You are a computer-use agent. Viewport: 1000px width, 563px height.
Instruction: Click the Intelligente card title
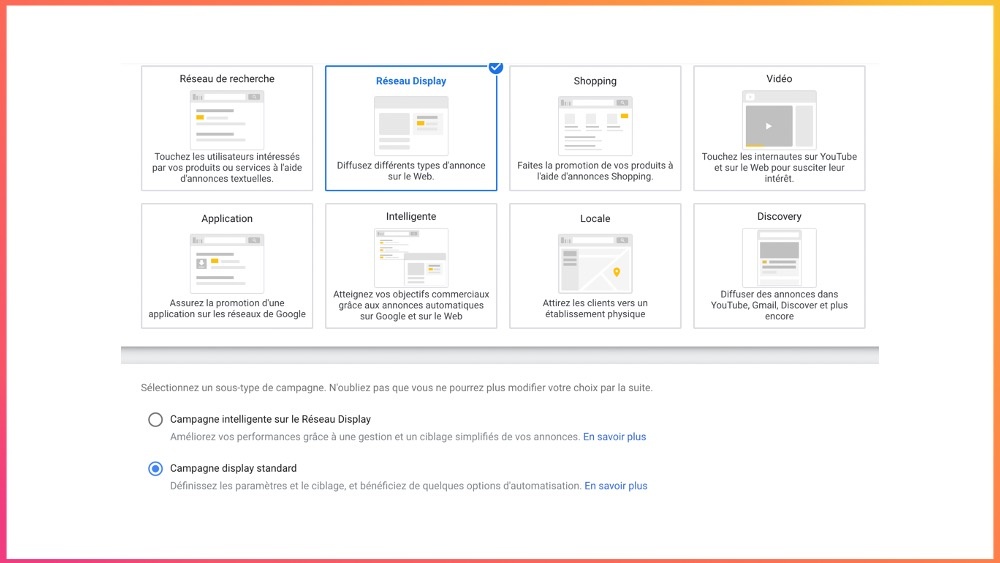click(411, 217)
